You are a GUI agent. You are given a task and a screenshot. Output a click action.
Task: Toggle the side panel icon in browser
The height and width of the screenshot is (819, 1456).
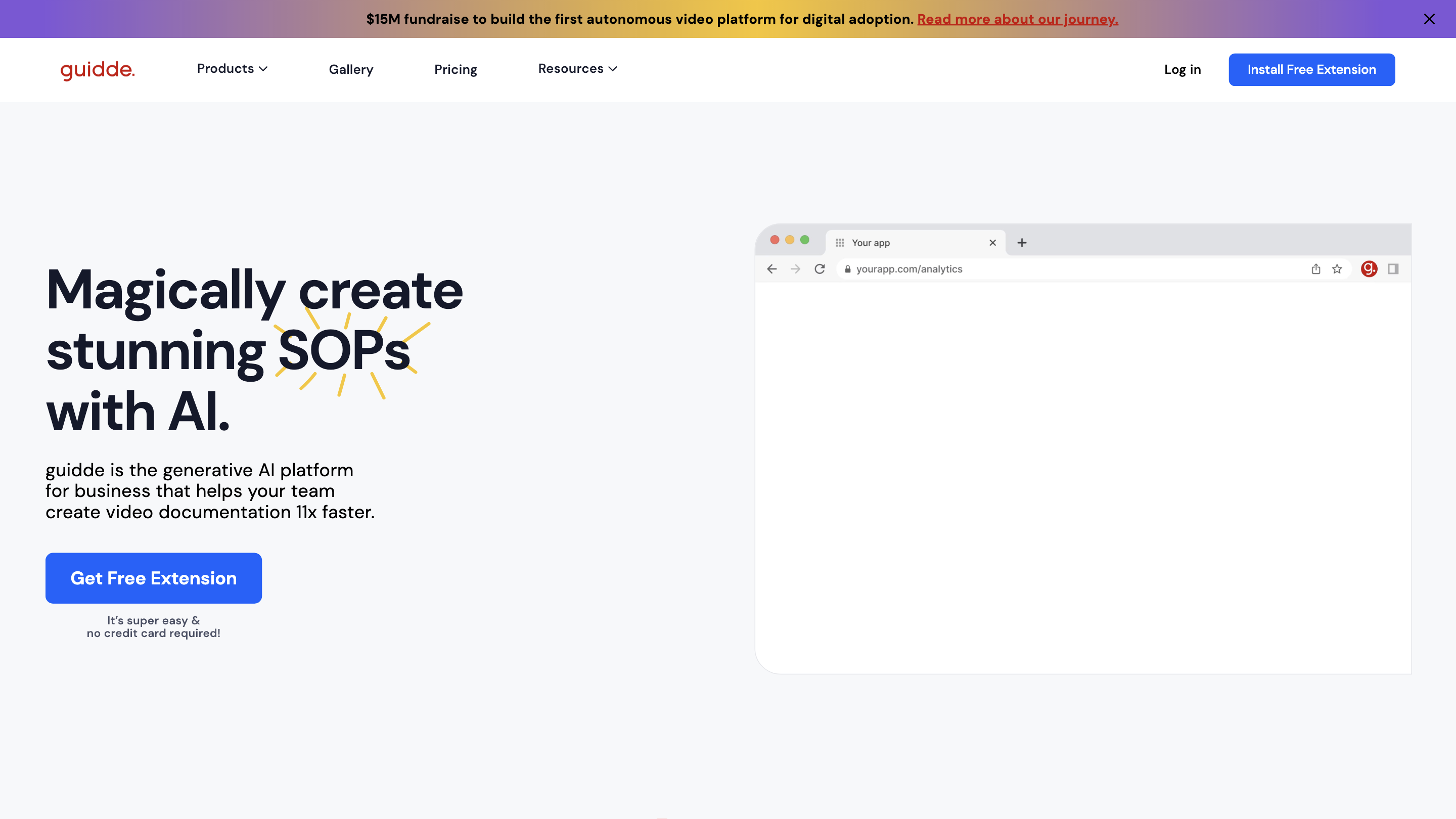(x=1393, y=269)
